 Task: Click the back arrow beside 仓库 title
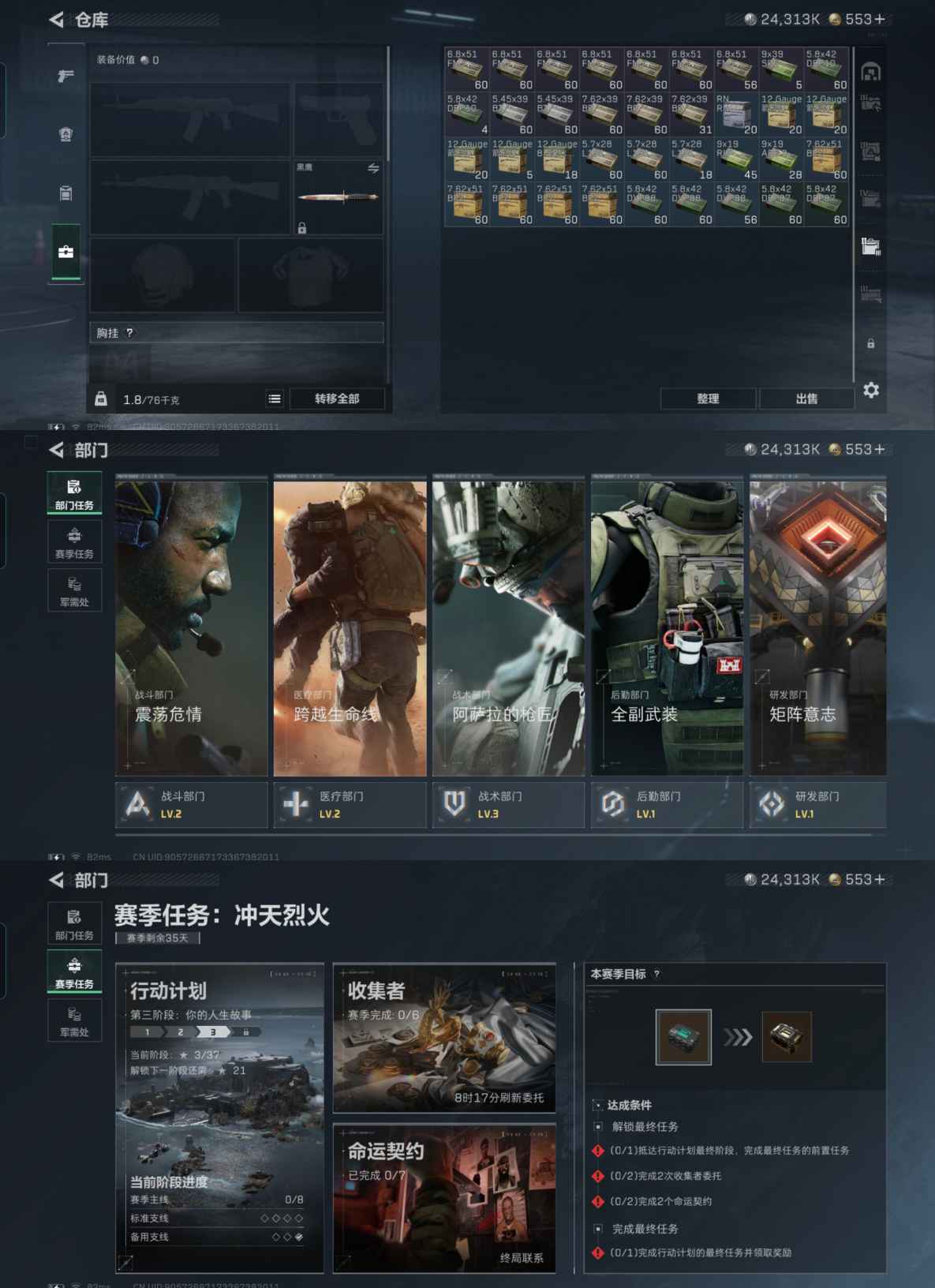56,20
